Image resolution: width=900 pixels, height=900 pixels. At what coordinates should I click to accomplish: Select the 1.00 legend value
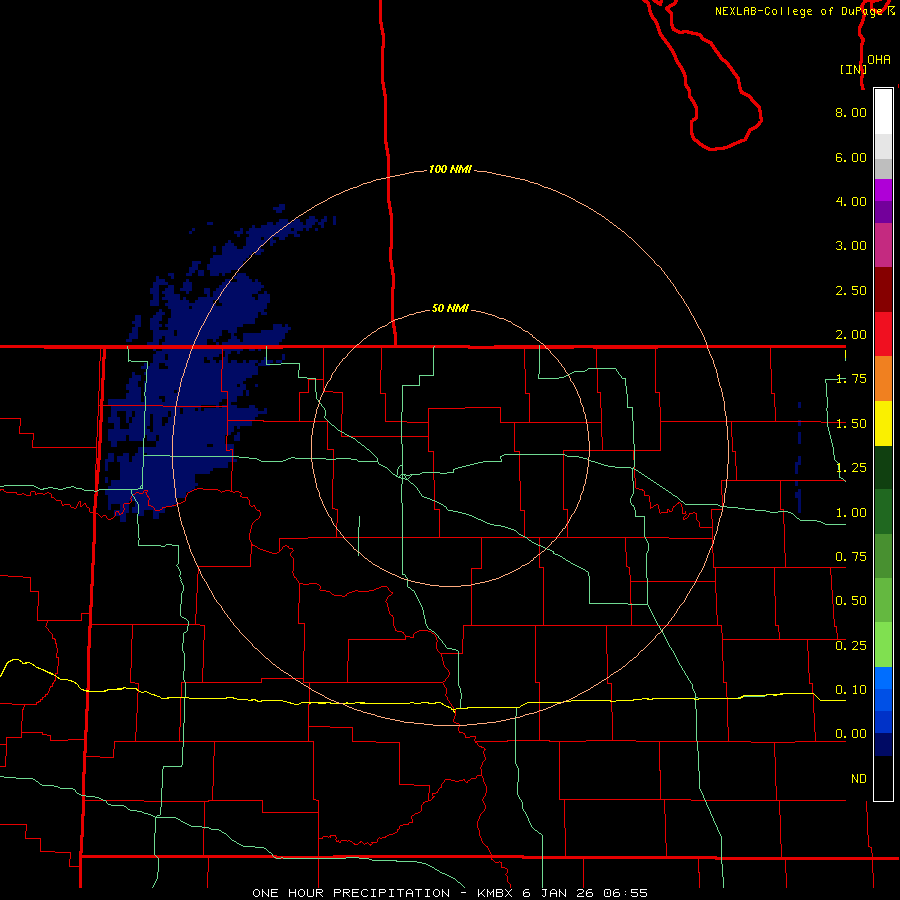point(851,513)
